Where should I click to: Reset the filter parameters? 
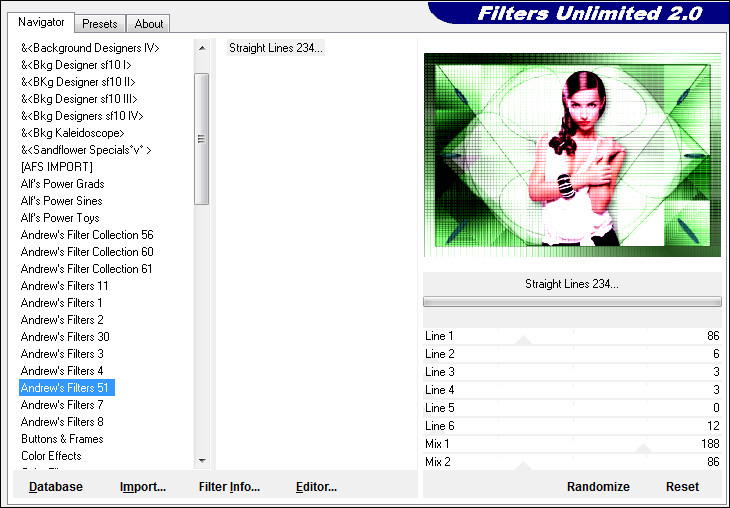point(682,487)
